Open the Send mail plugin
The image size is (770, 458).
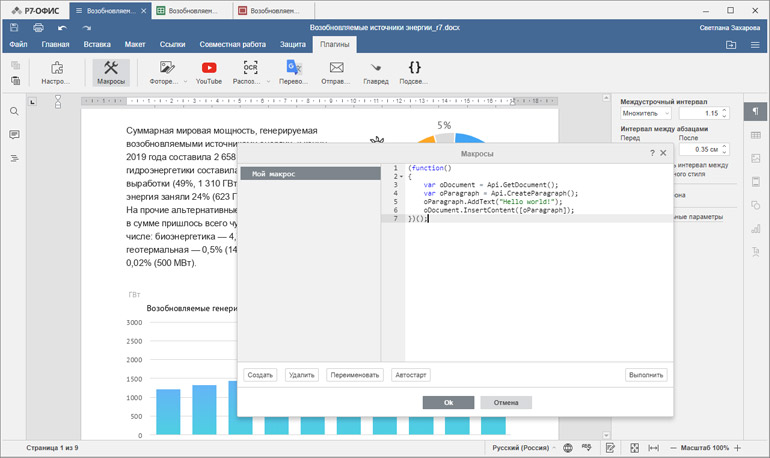[x=337, y=72]
